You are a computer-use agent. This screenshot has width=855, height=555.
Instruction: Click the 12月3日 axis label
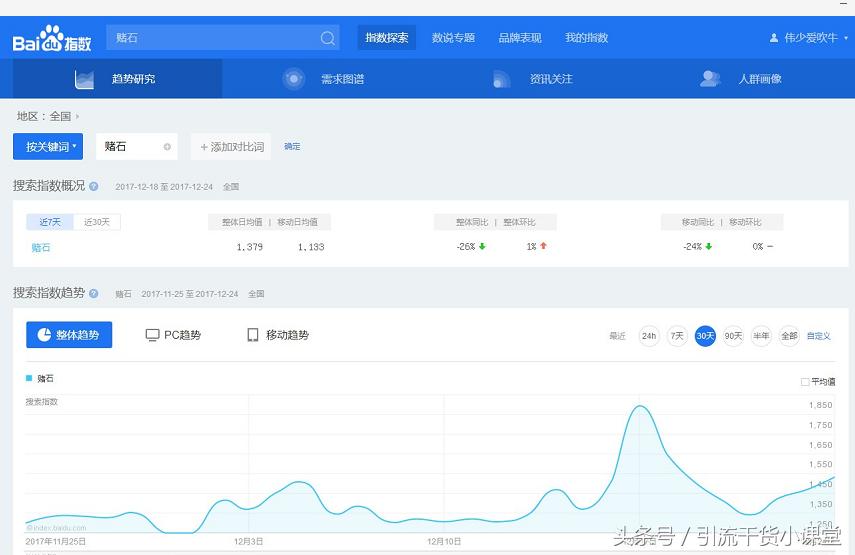pos(249,541)
